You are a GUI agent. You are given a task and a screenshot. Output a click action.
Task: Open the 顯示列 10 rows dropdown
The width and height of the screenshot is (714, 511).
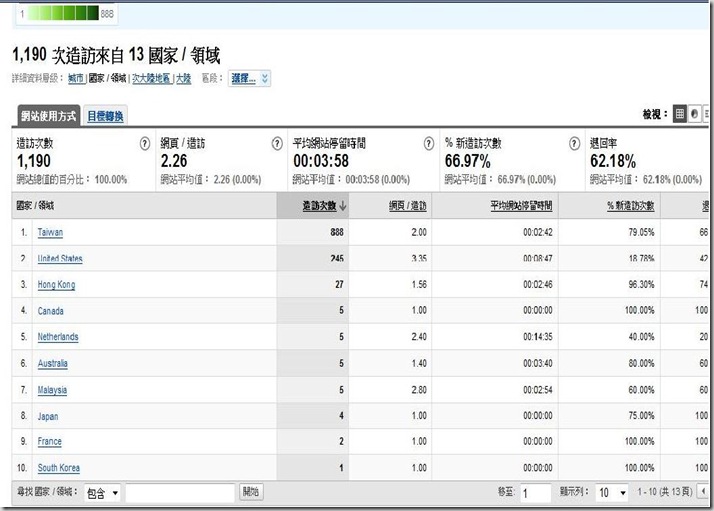click(612, 492)
